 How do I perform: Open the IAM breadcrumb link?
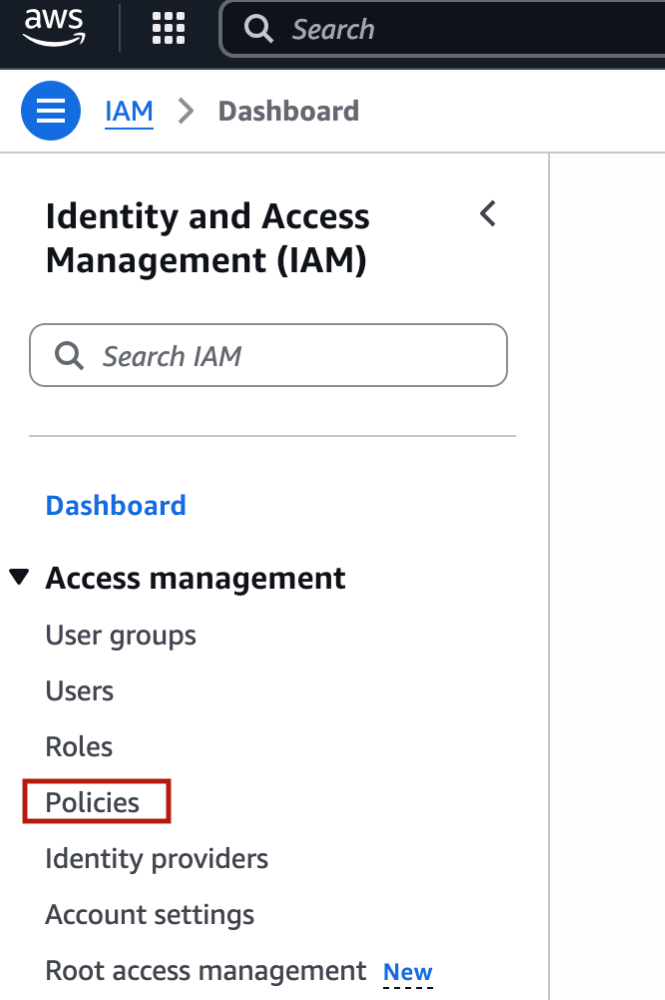(x=129, y=112)
